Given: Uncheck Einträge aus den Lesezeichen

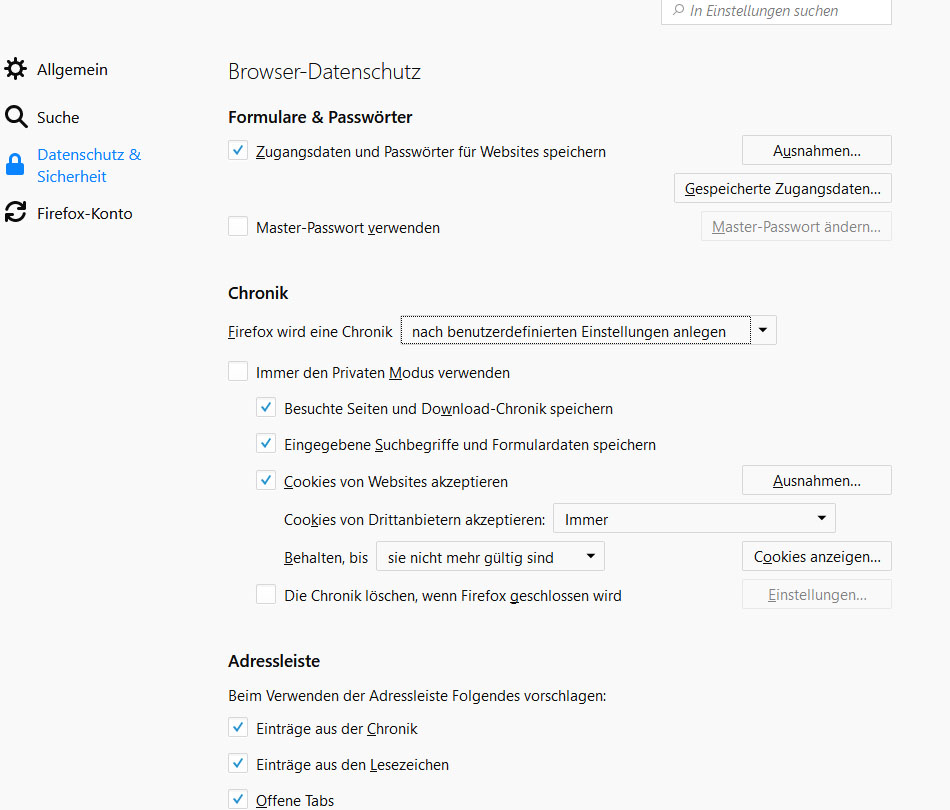Looking at the screenshot, I should point(238,764).
